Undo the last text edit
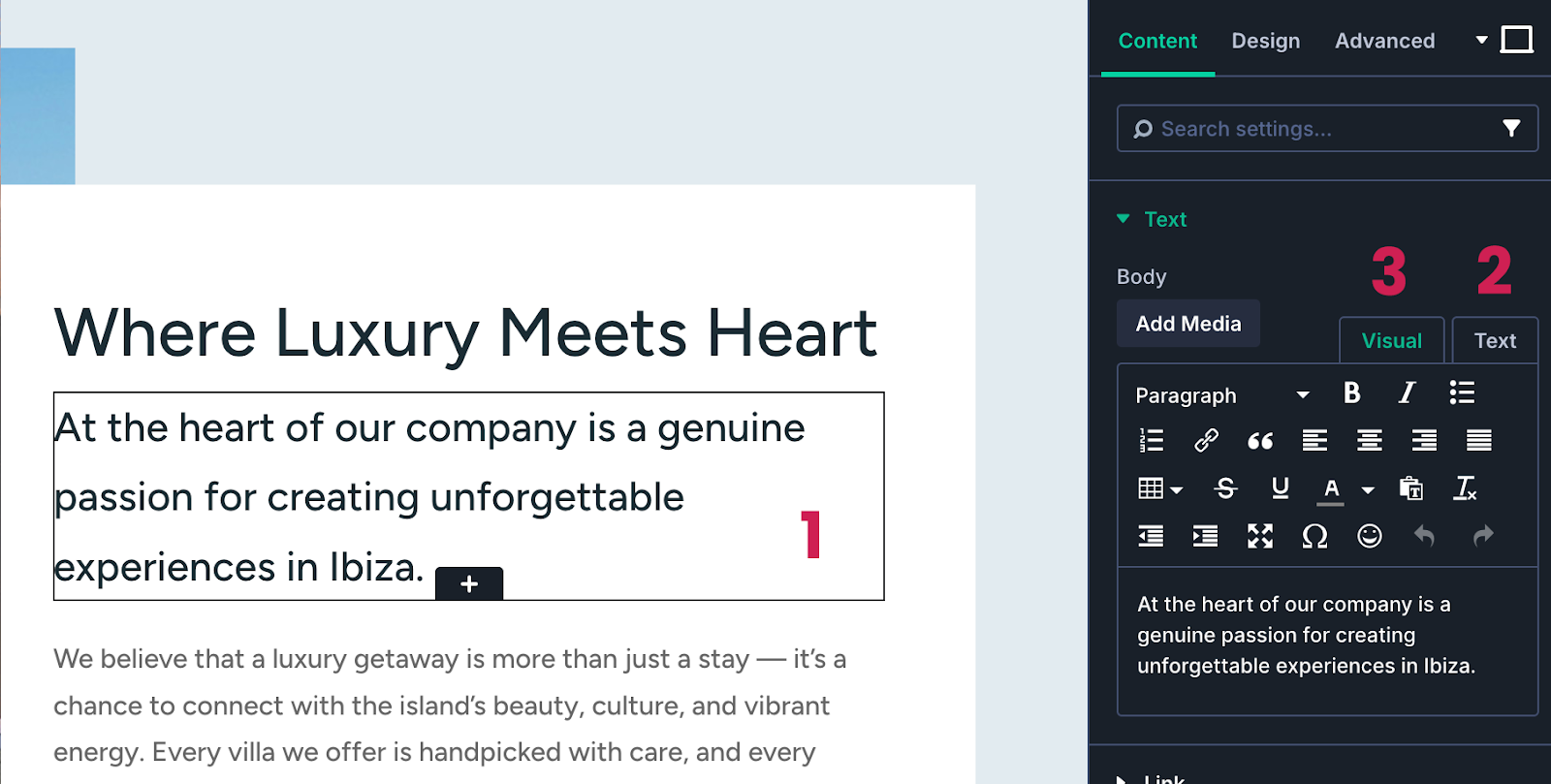 point(1423,536)
